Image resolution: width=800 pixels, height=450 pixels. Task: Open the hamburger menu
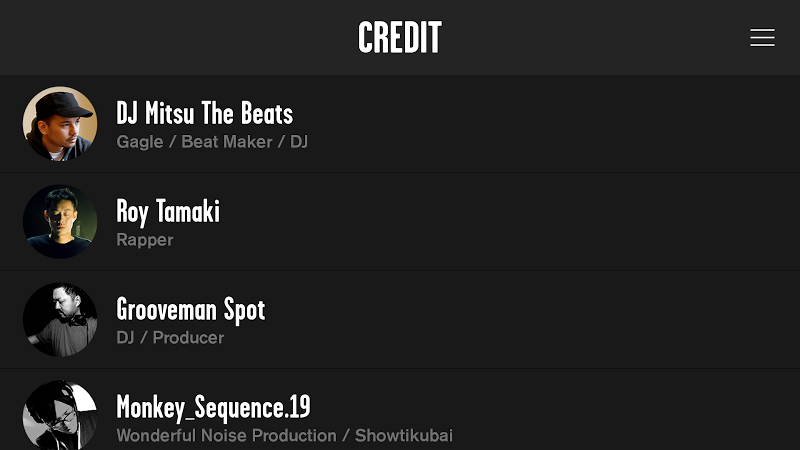[762, 38]
